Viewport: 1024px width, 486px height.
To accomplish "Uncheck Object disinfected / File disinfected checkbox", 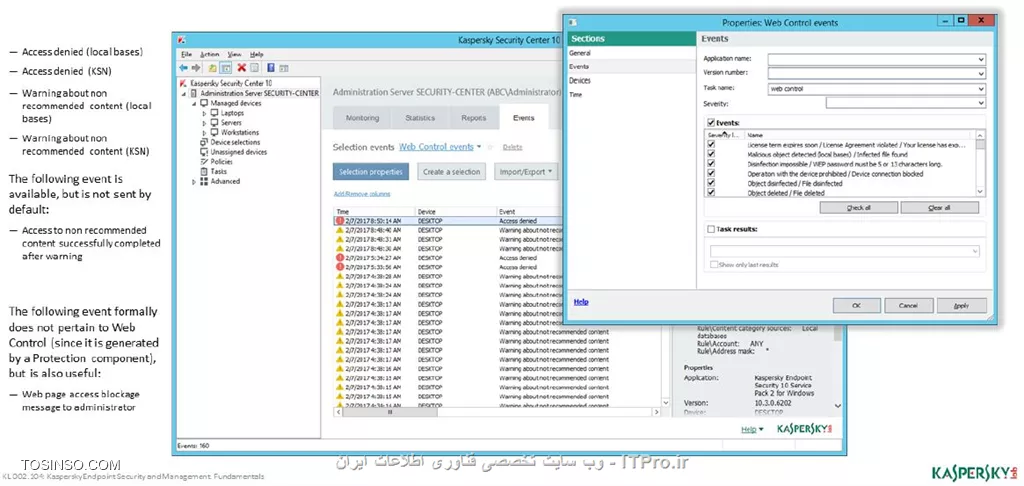I will 711,184.
